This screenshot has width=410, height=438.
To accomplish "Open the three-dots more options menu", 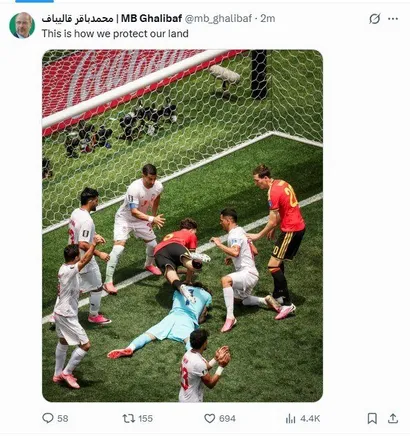I will tap(393, 19).
